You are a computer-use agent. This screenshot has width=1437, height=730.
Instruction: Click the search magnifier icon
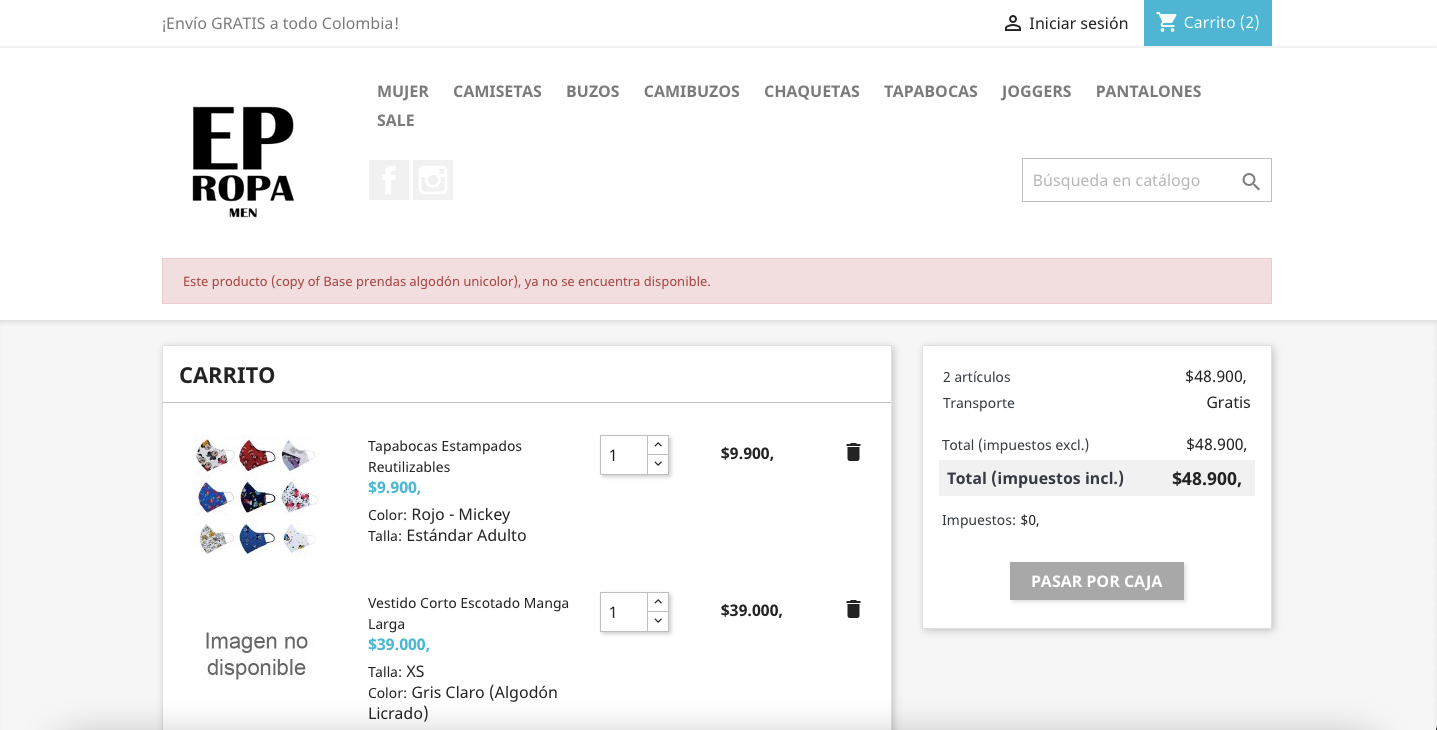pyautogui.click(x=1251, y=181)
